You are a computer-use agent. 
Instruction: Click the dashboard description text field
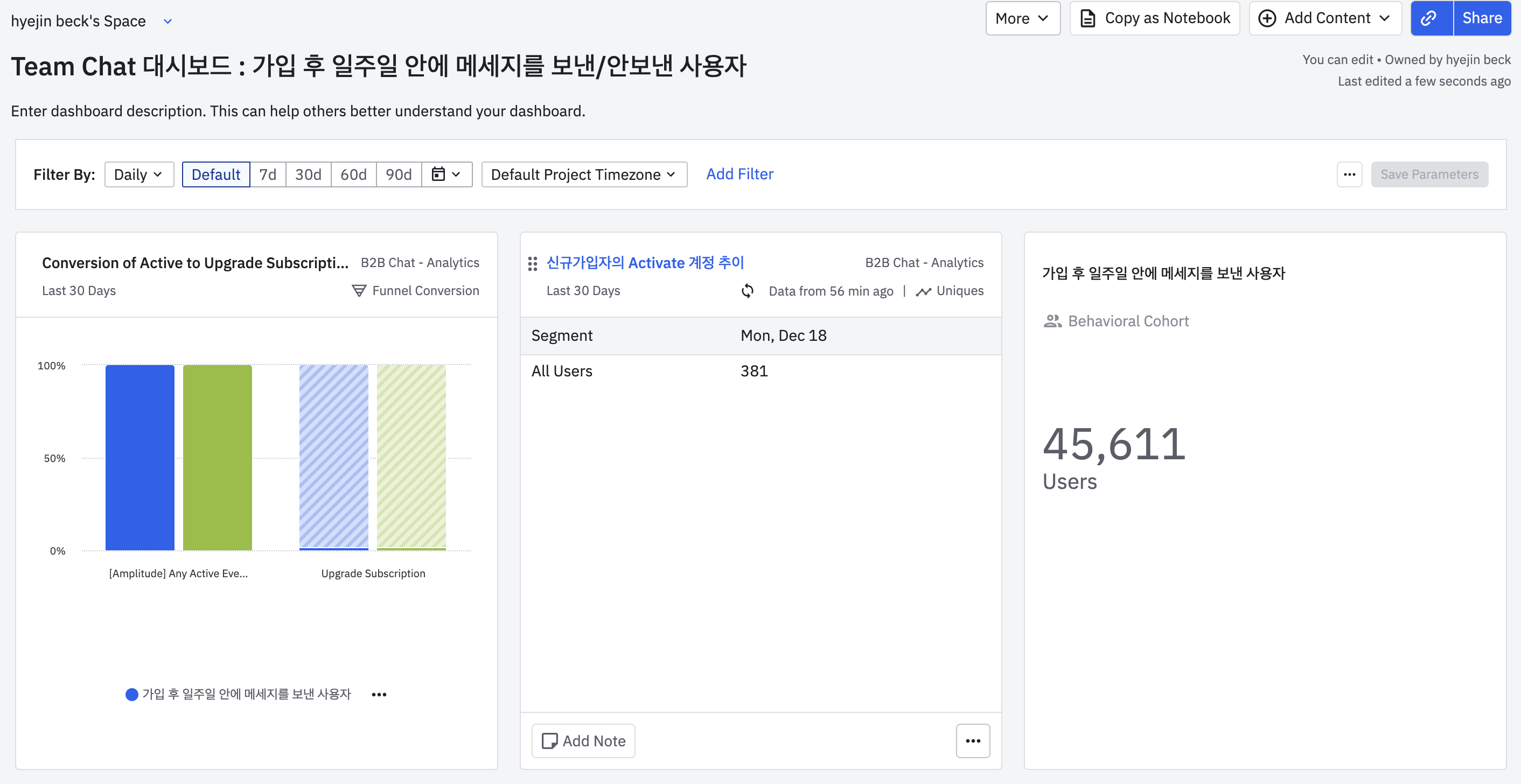pos(298,111)
